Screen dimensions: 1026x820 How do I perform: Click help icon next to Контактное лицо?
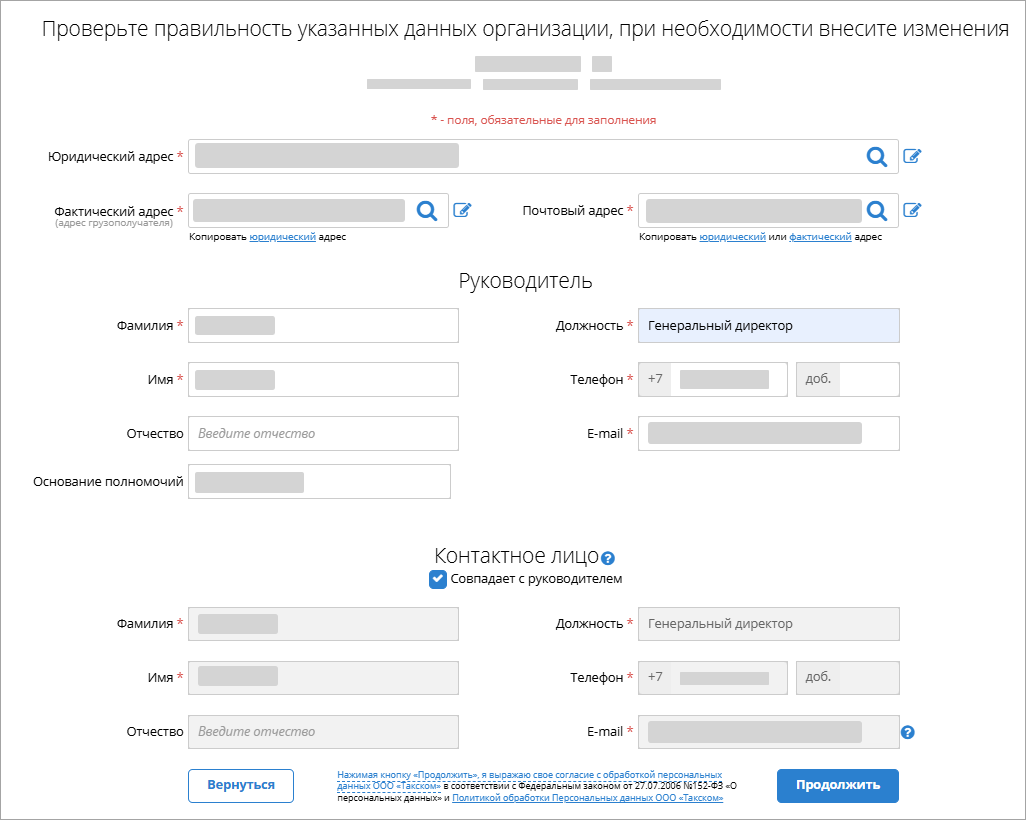tap(608, 558)
